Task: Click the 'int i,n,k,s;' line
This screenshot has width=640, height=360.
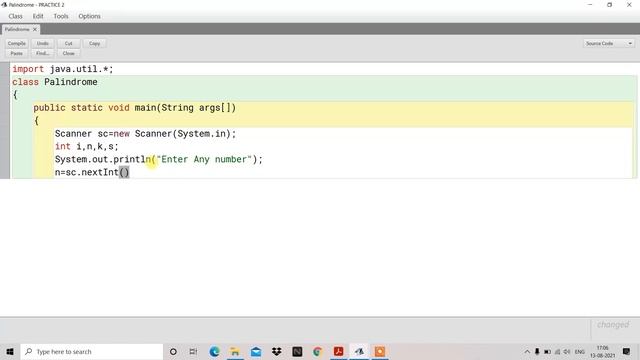Action: (x=87, y=147)
